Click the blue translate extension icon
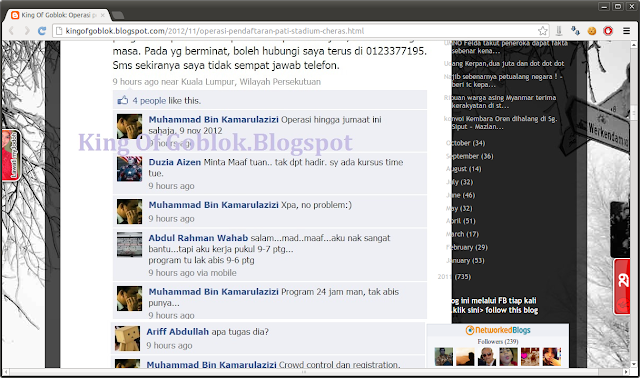The image size is (640, 378). click(576, 31)
